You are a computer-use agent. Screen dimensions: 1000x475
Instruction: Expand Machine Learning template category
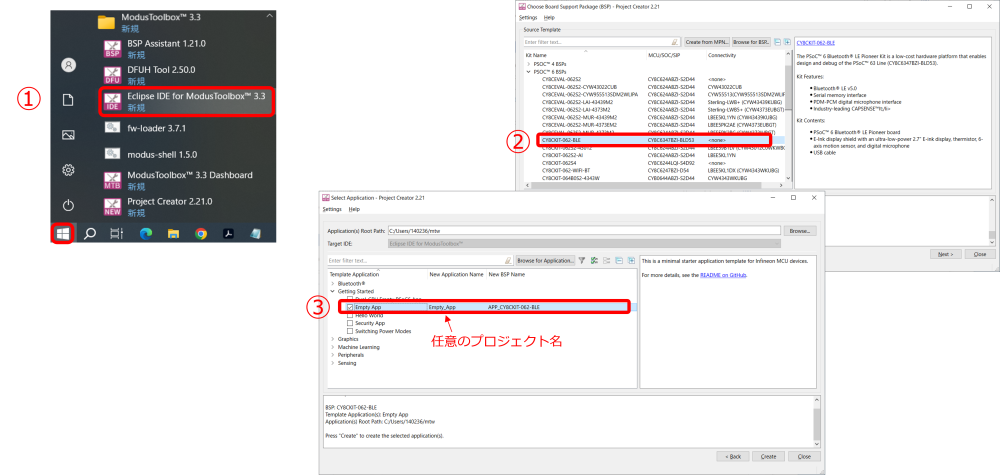(x=332, y=347)
